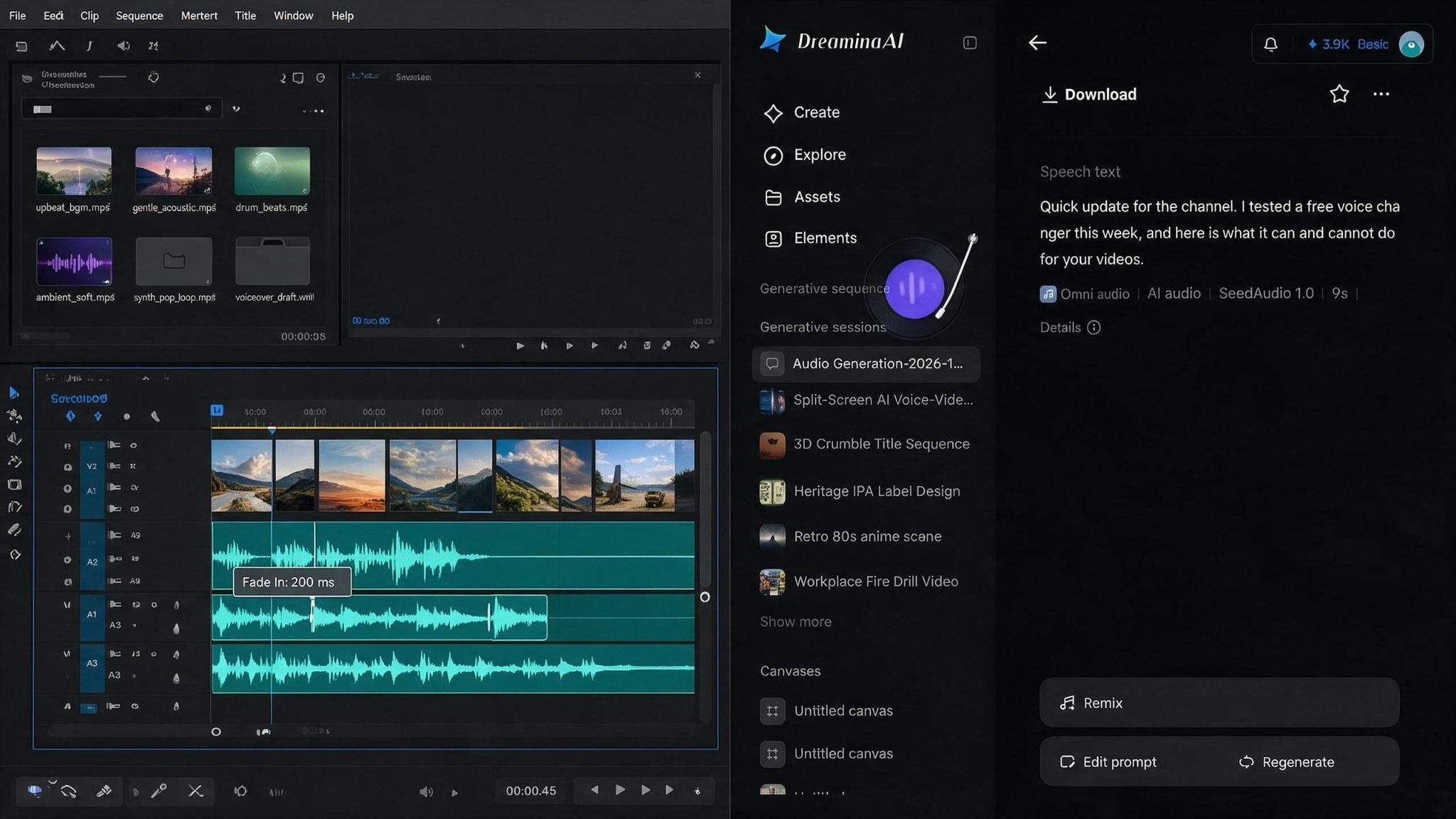Screen dimensions: 1456x819
Task: Open the Explore section
Action: click(x=804, y=155)
